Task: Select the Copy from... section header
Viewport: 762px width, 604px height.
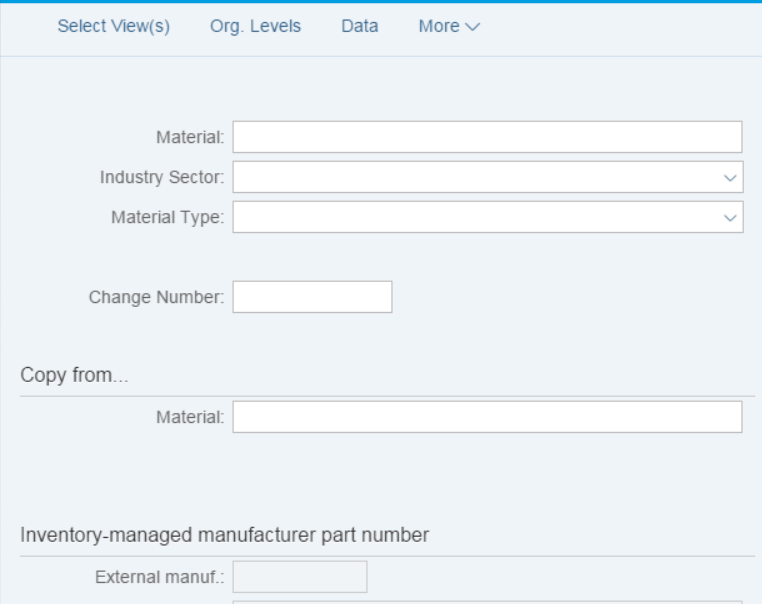Action: (x=74, y=375)
